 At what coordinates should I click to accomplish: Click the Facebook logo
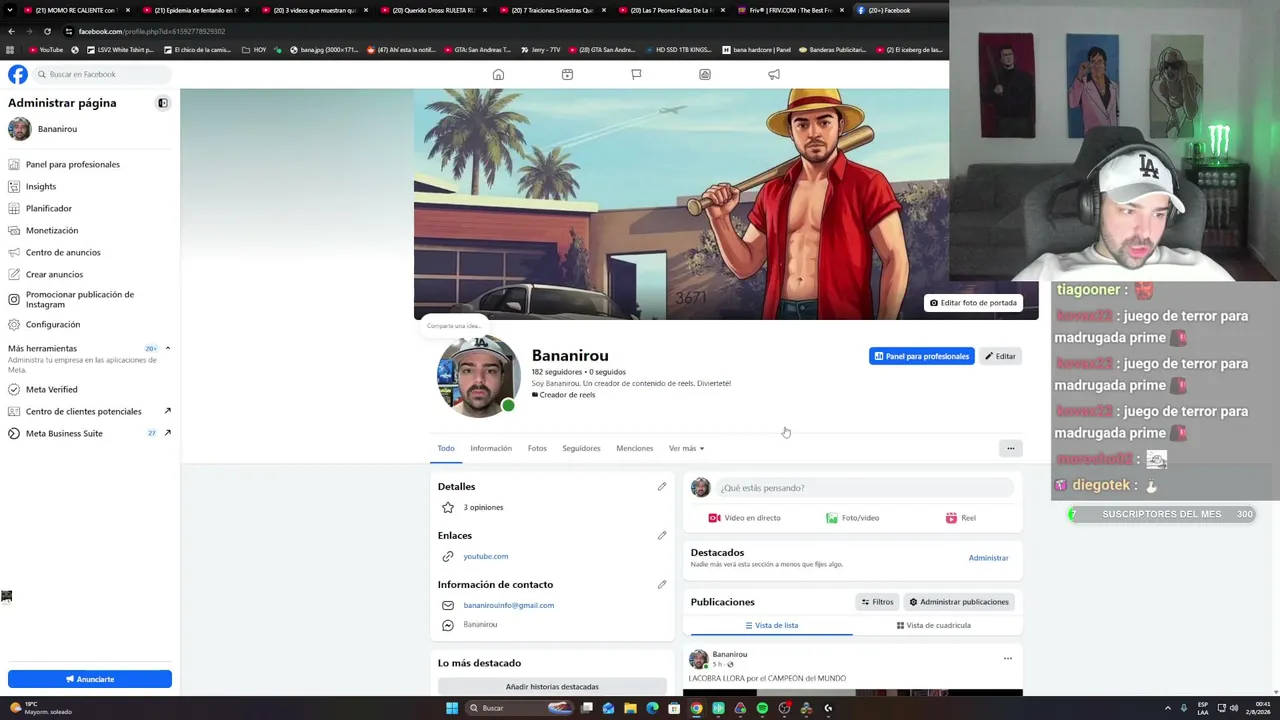18,74
